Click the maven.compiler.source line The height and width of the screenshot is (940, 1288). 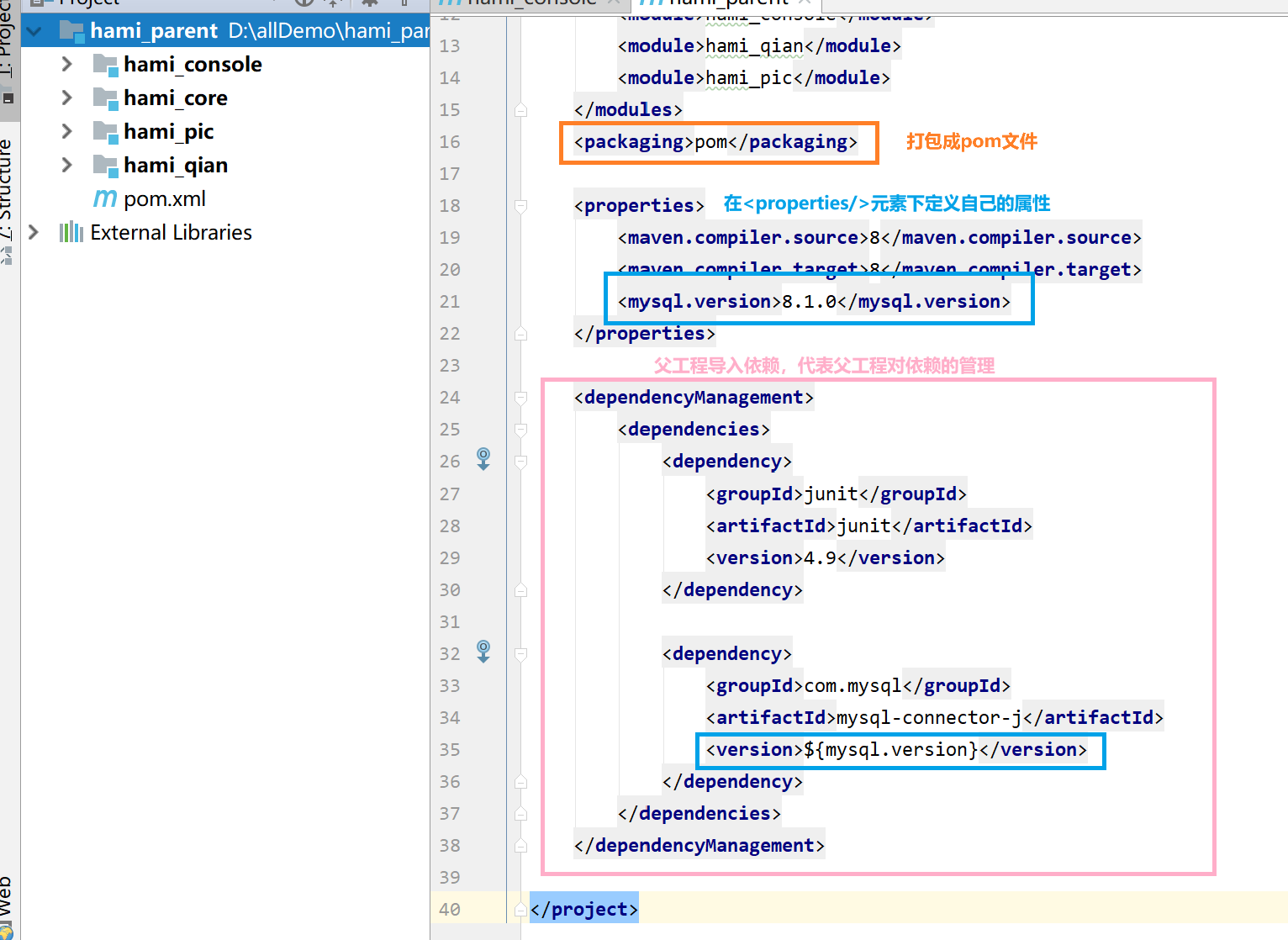click(x=879, y=238)
